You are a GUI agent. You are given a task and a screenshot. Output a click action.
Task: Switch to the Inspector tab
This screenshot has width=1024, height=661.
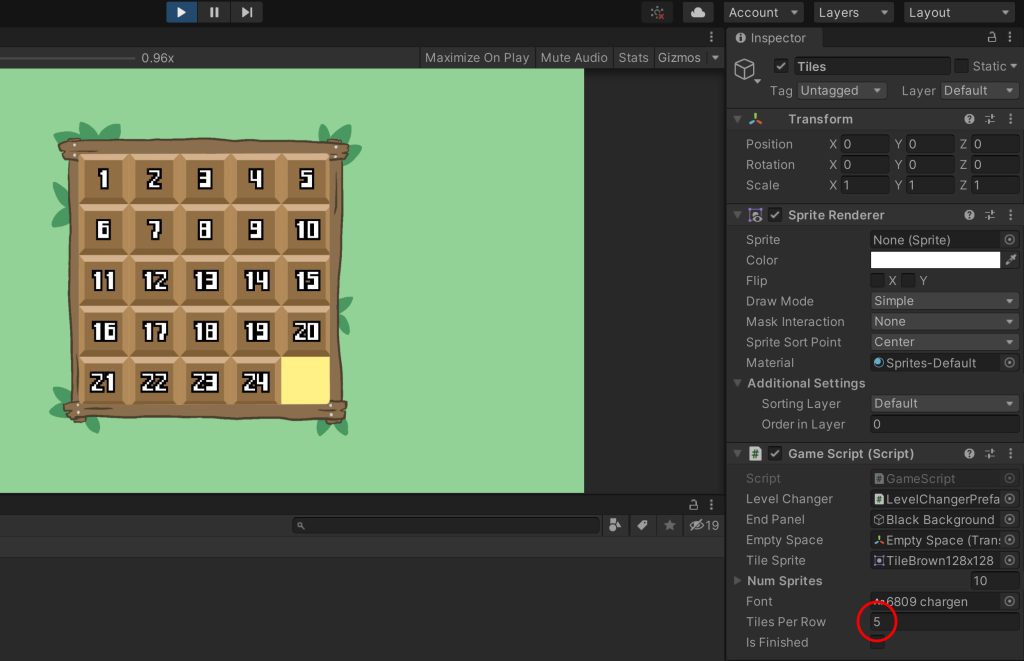tap(777, 38)
